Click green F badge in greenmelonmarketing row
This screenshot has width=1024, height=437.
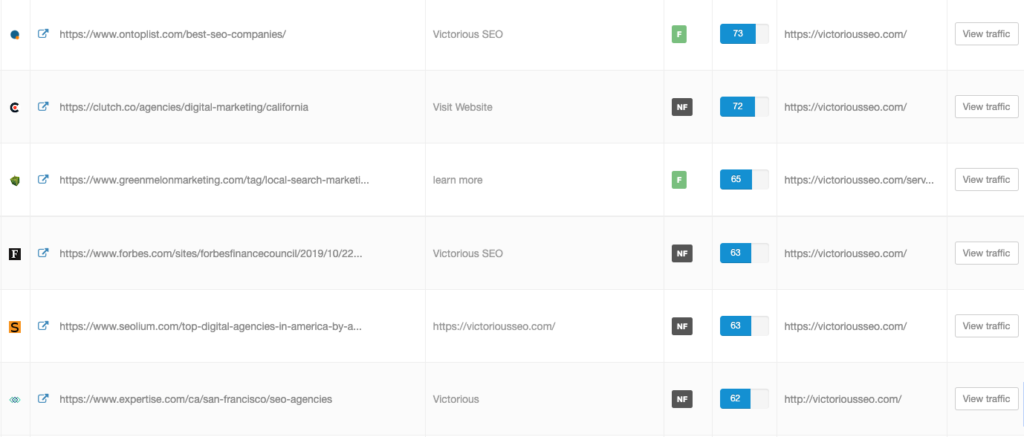[679, 180]
